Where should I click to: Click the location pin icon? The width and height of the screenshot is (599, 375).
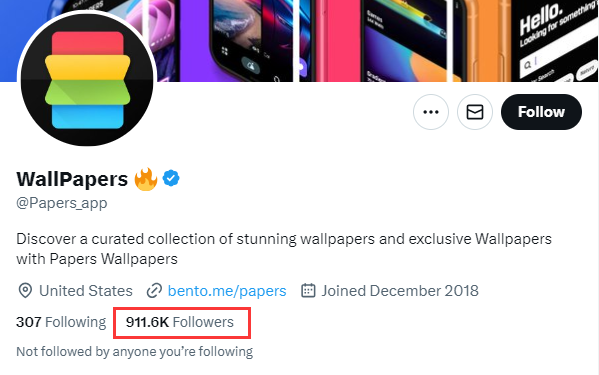tap(25, 291)
